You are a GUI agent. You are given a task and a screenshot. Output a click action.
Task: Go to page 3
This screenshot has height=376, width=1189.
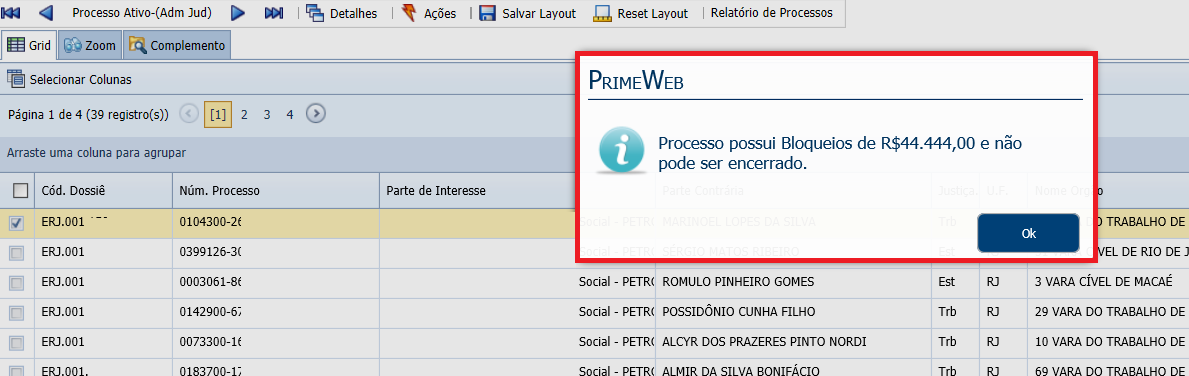point(267,114)
